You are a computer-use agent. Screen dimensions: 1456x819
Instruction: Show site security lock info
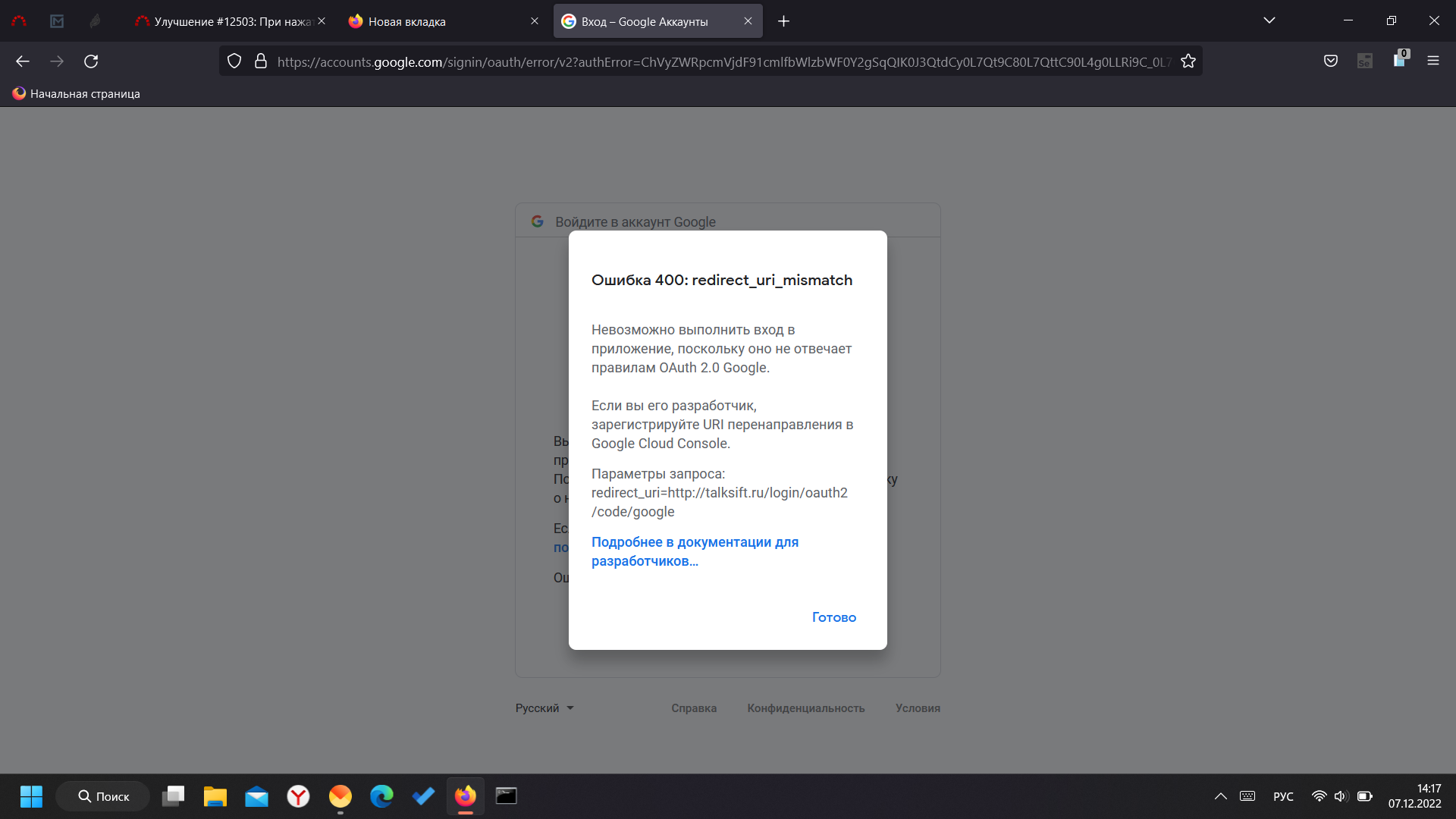pos(261,61)
